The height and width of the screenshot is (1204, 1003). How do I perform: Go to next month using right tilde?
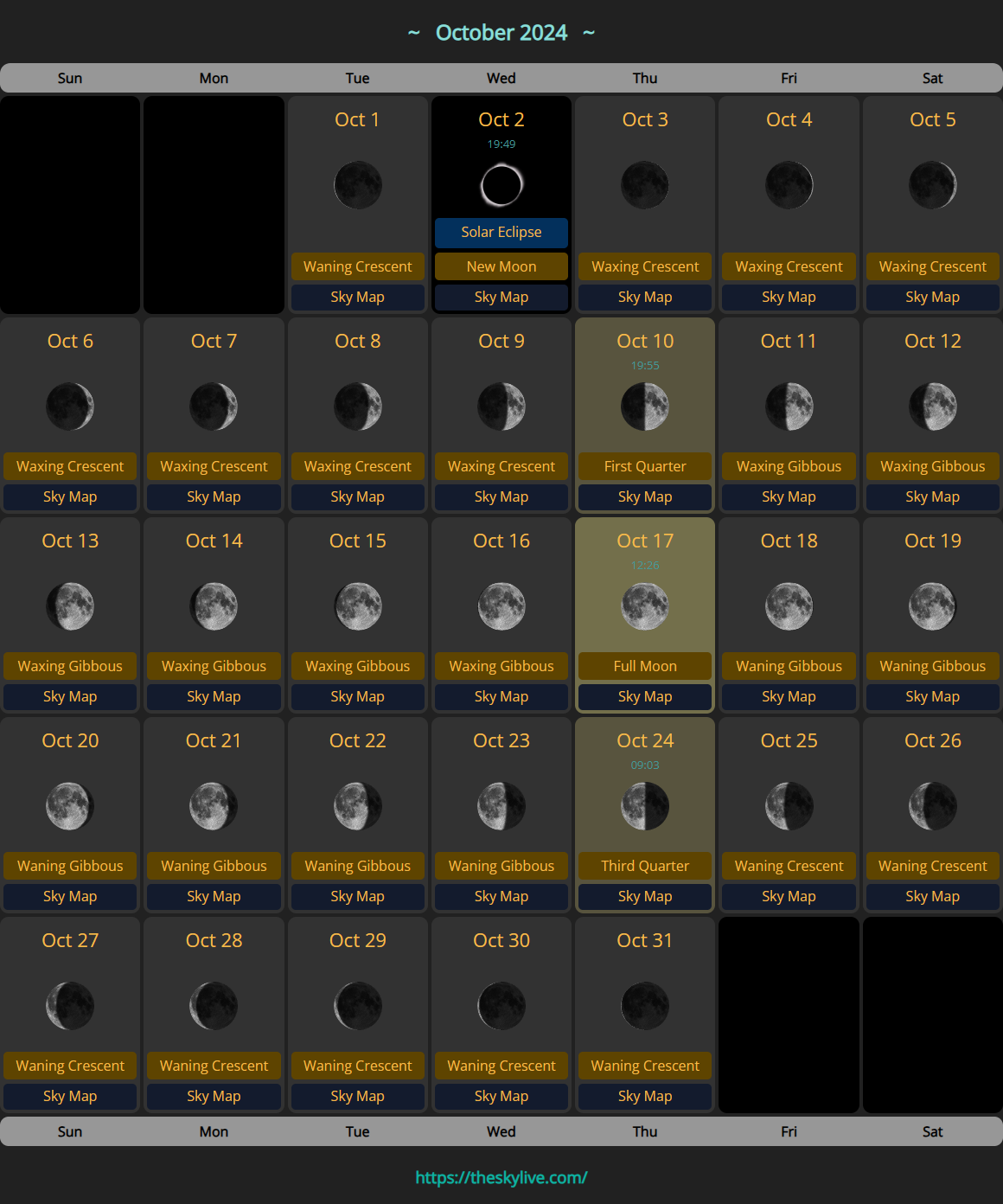click(589, 33)
